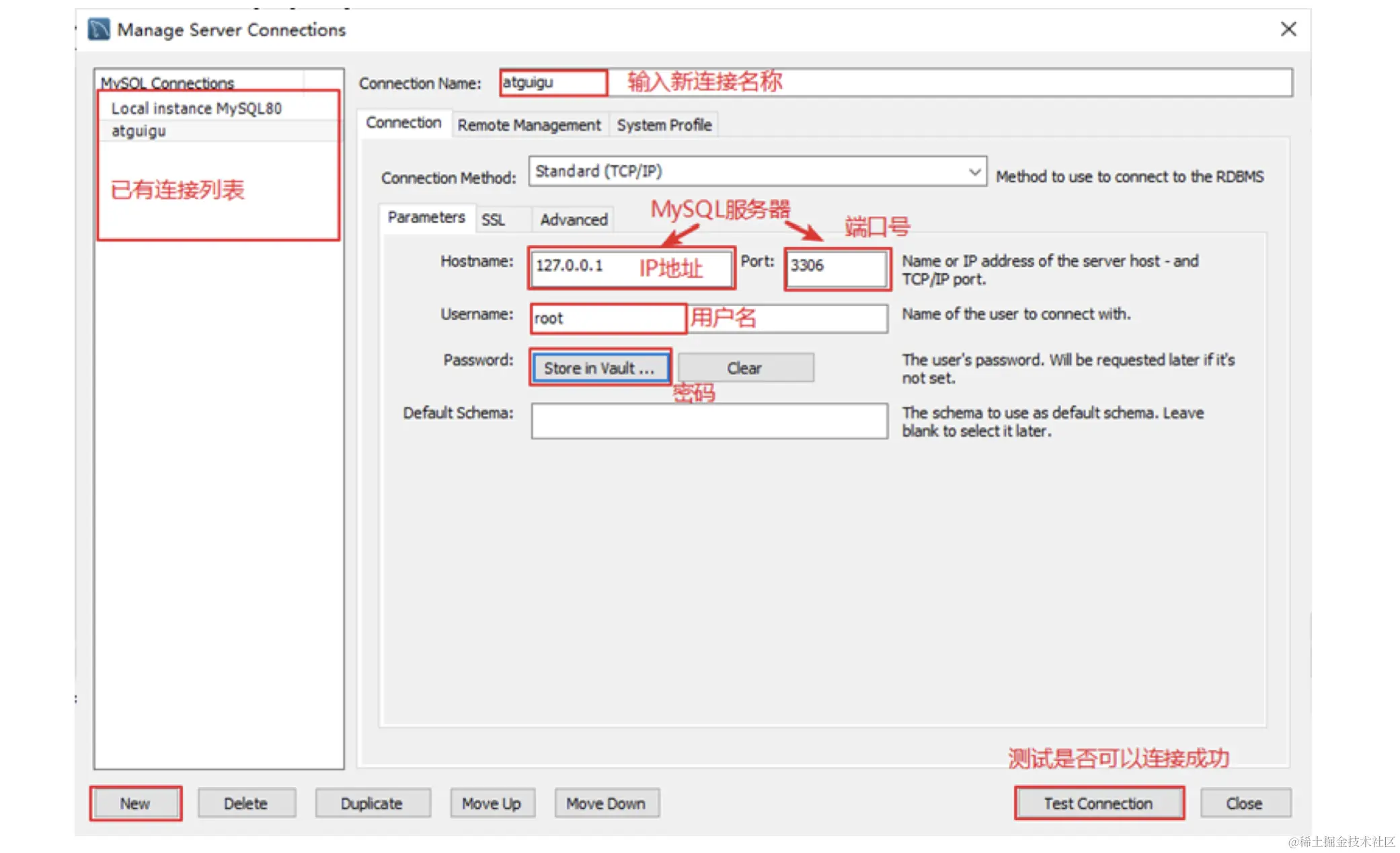Viewport: 1400px width, 853px height.
Task: Select Local instance MySQL80 connection
Action: click(196, 108)
